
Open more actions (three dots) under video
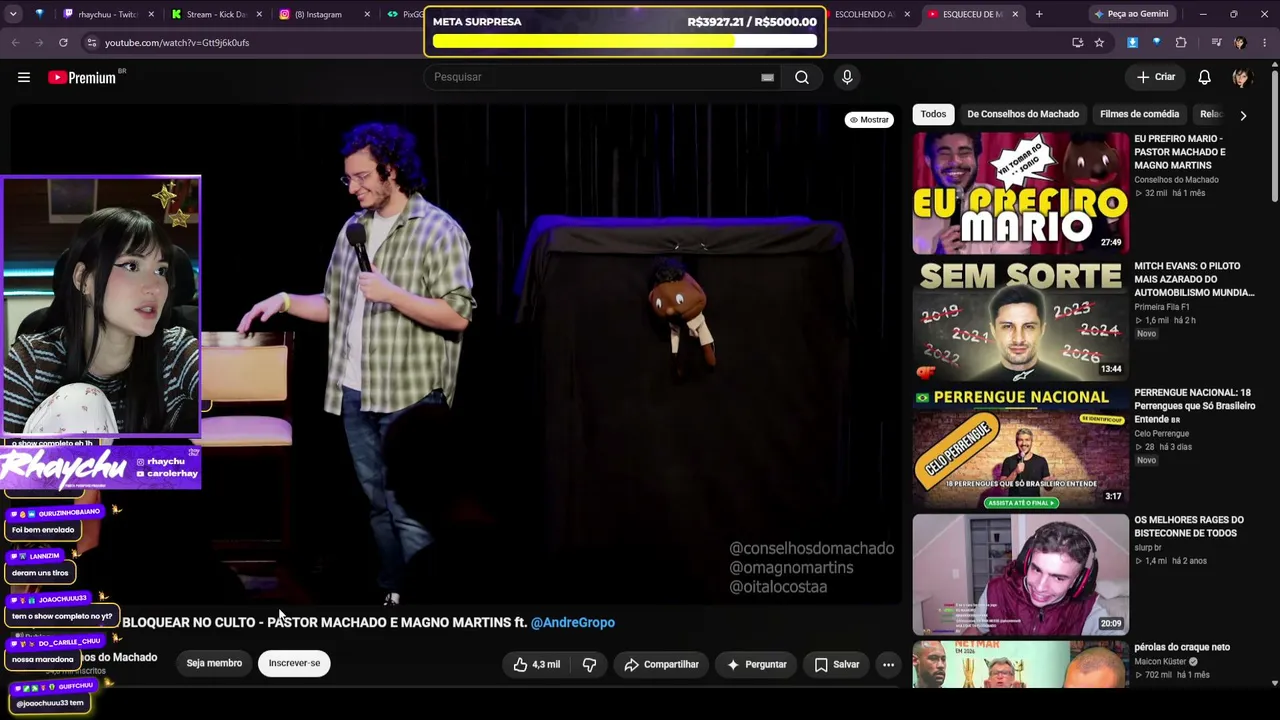(888, 664)
